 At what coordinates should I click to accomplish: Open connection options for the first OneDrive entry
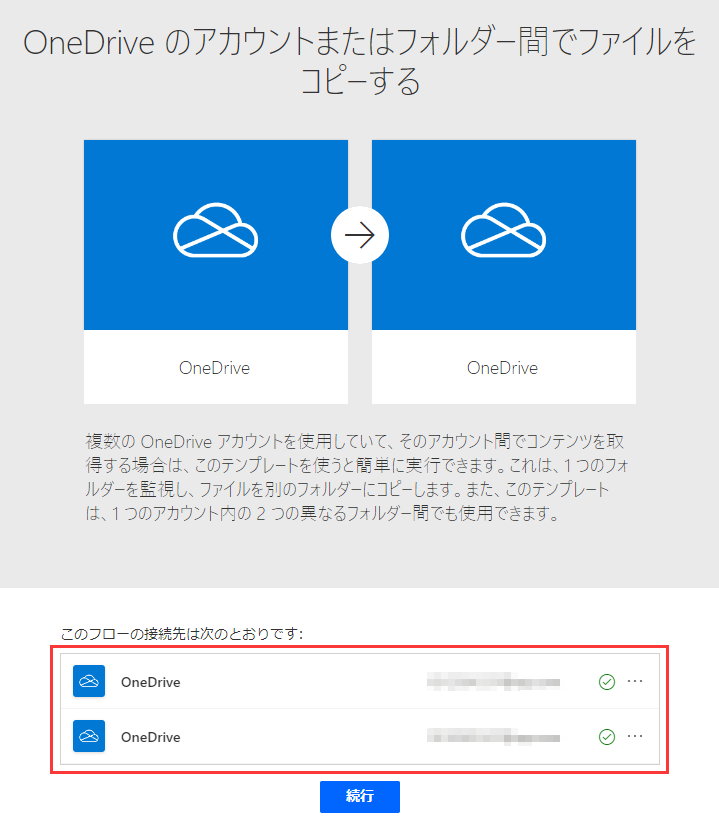pyautogui.click(x=635, y=681)
